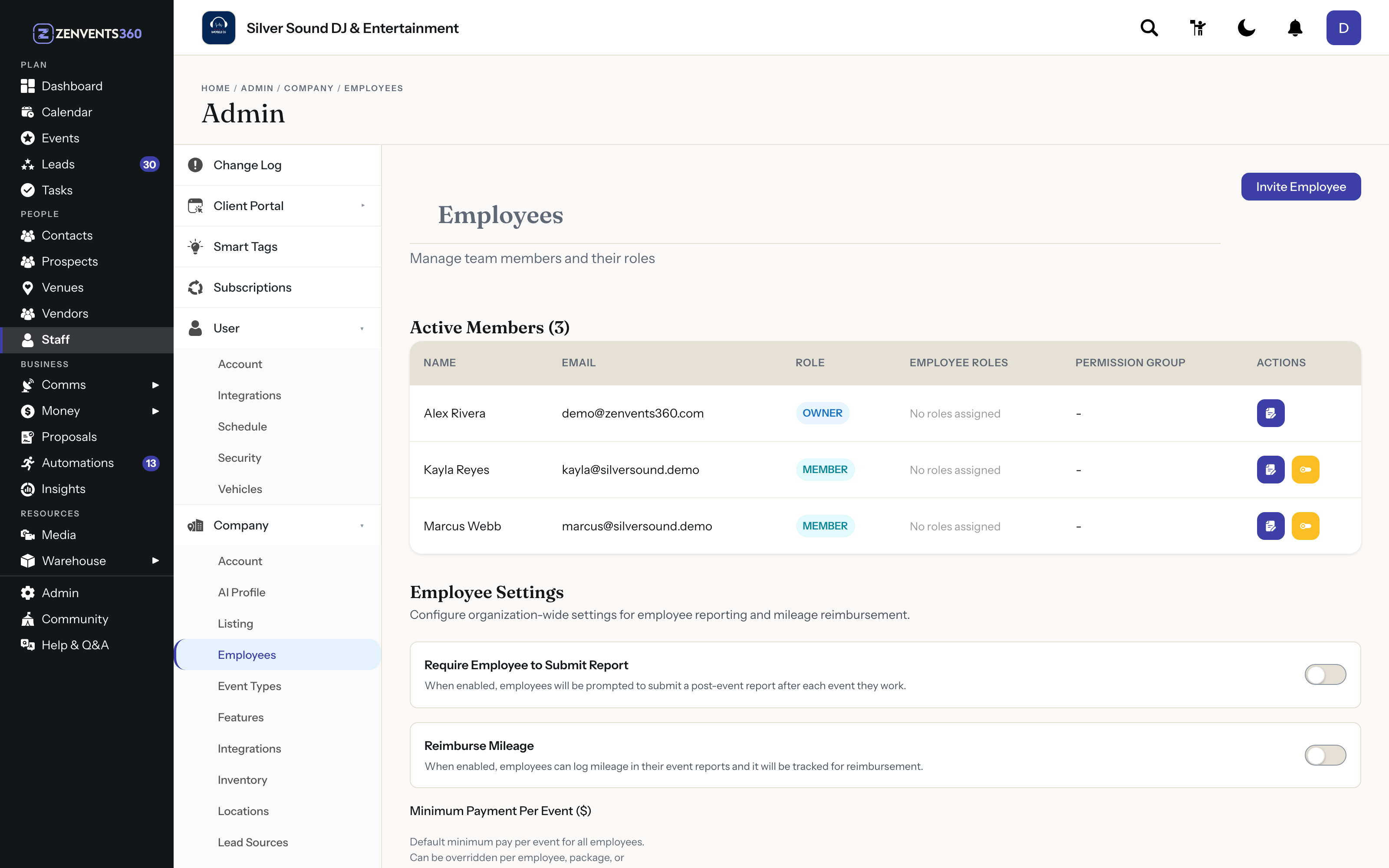
Task: Go to HOME breadcrumb link
Action: pos(215,88)
